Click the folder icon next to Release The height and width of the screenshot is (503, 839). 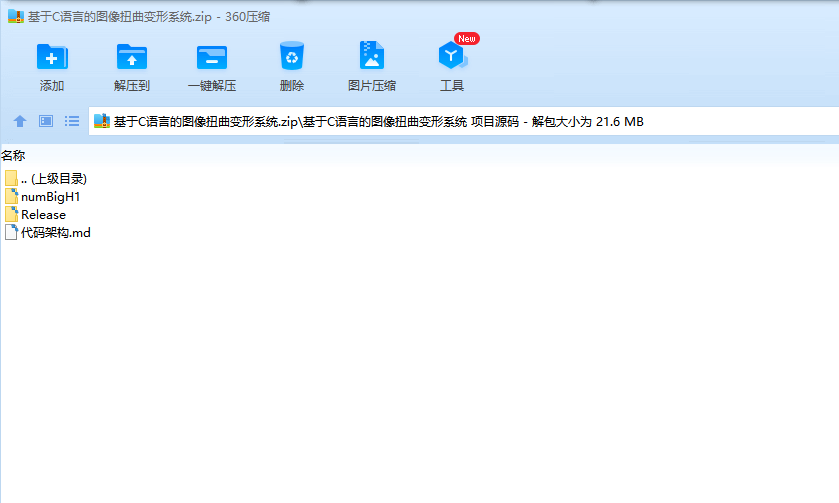click(11, 215)
